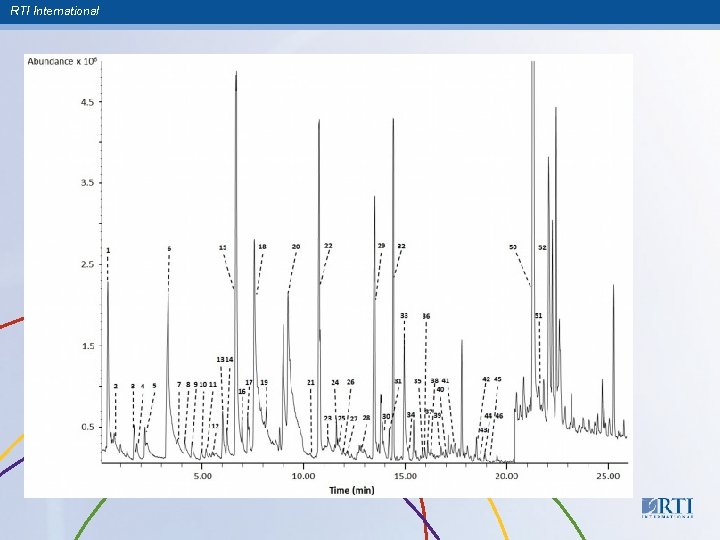Select the 'Abundance x 10⁶' axis title
The image size is (720, 540).
tap(62, 61)
